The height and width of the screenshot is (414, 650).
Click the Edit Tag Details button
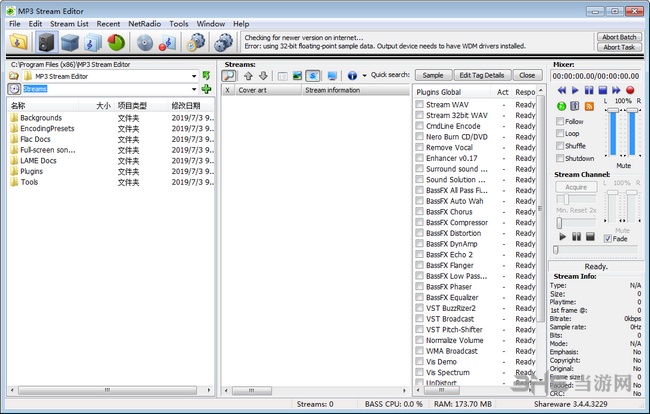point(482,75)
